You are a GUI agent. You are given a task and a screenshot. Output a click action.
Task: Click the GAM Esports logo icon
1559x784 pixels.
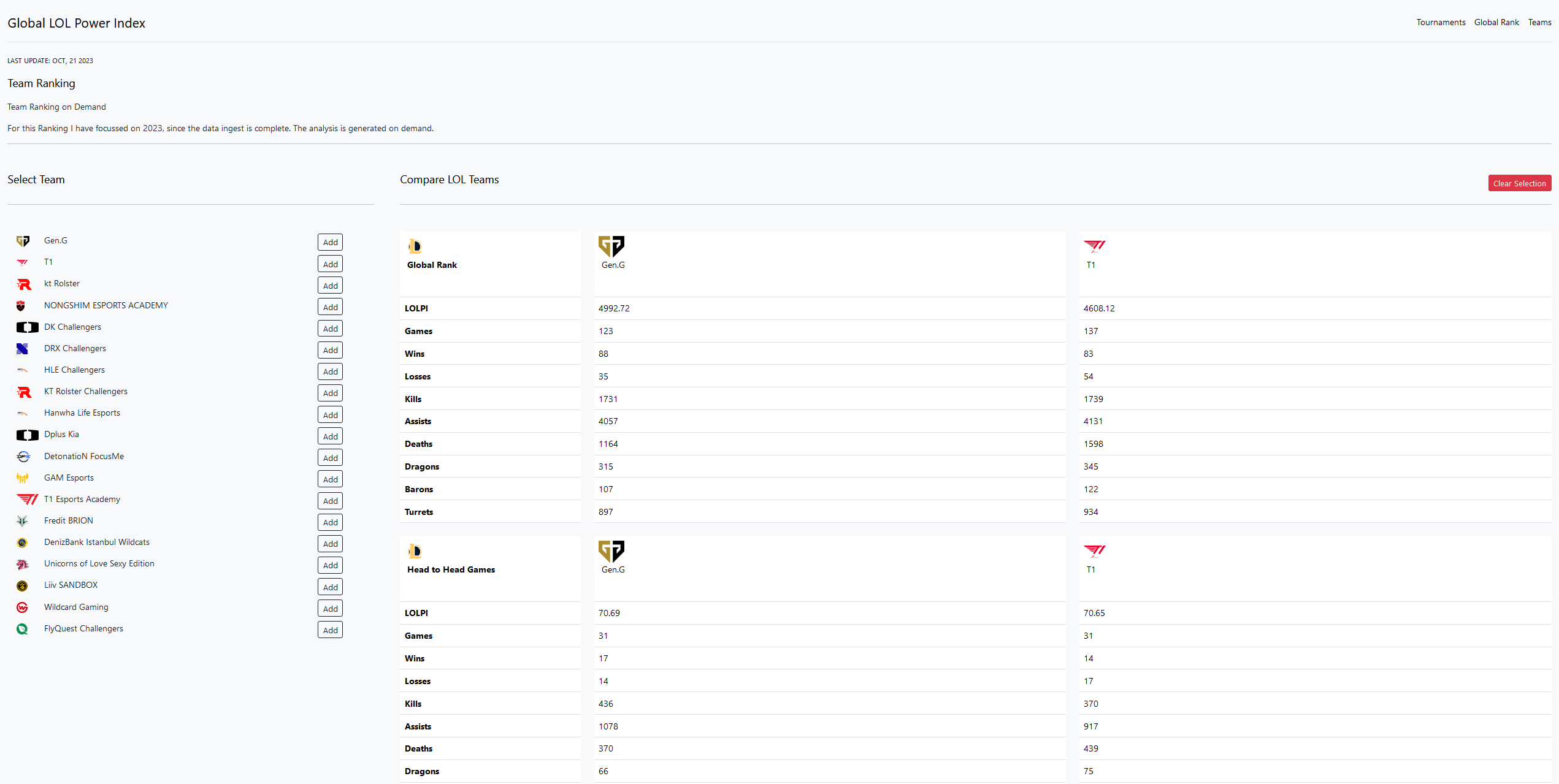click(22, 478)
